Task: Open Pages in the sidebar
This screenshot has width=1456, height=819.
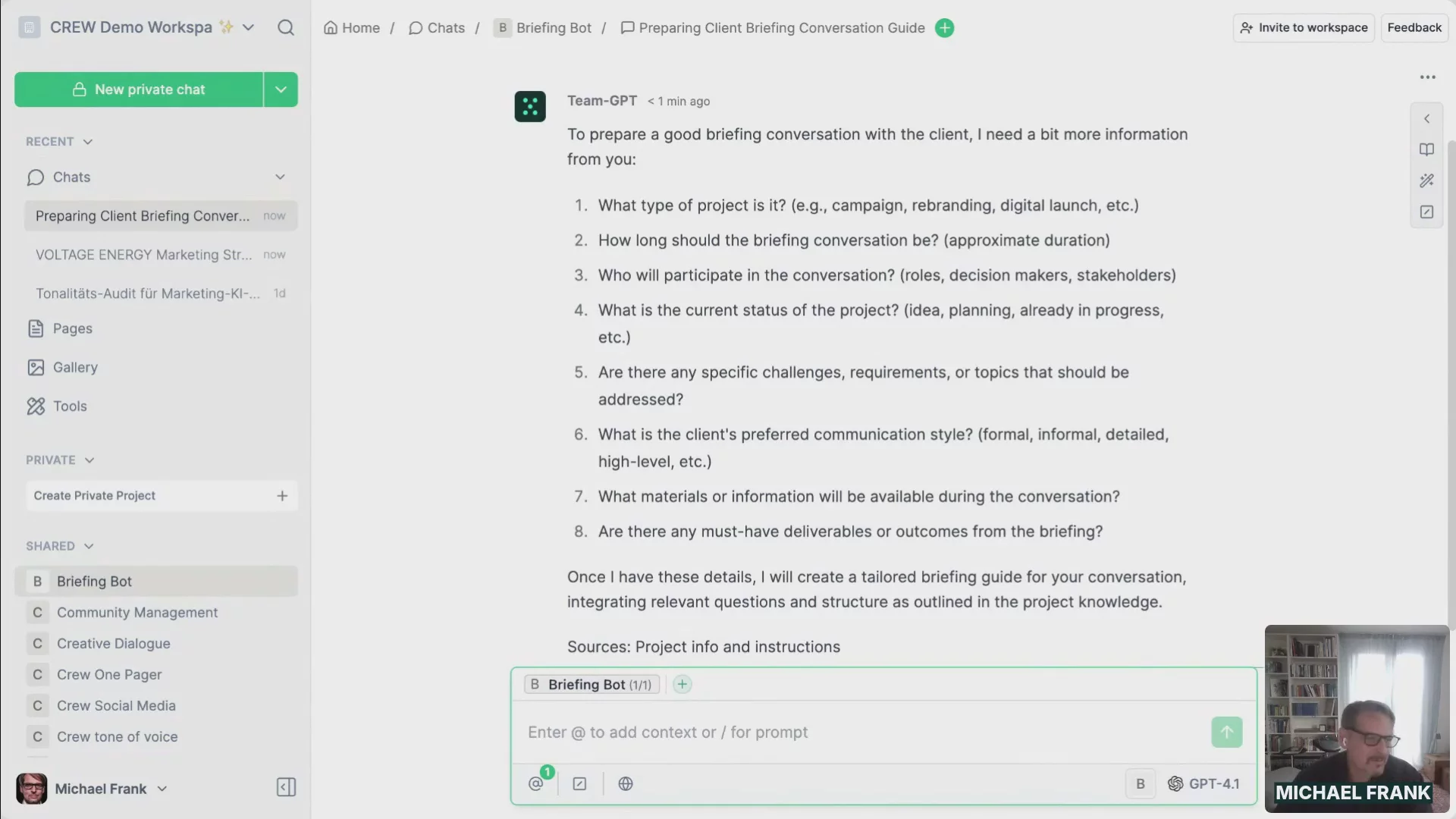Action: (72, 329)
